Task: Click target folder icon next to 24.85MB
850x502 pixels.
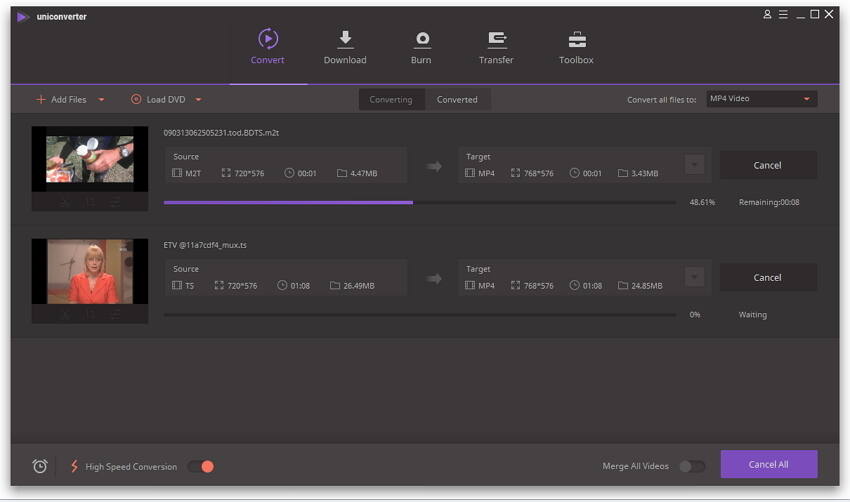Action: (x=623, y=285)
